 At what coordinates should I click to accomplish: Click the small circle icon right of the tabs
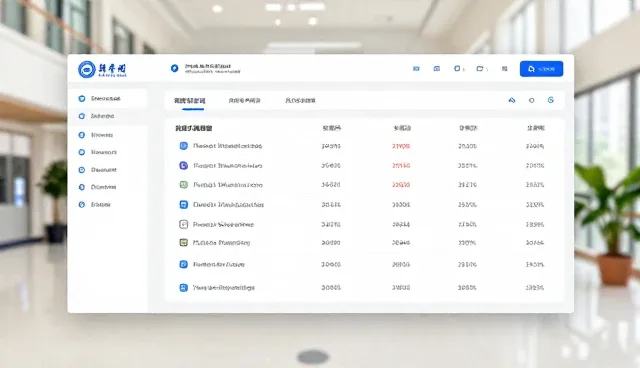[x=531, y=100]
